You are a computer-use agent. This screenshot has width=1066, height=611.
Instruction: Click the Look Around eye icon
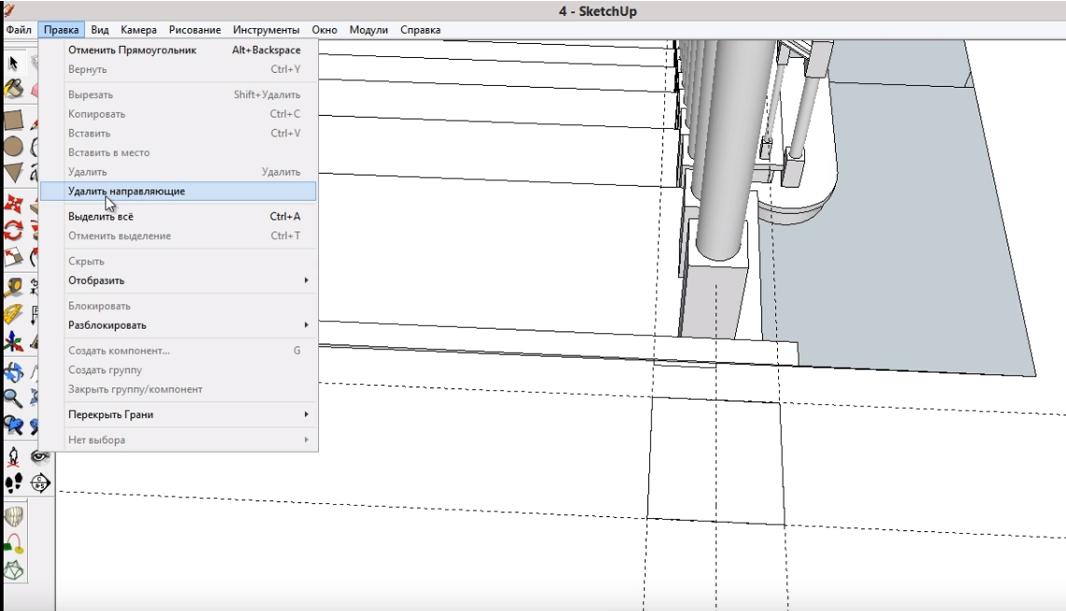[x=40, y=456]
